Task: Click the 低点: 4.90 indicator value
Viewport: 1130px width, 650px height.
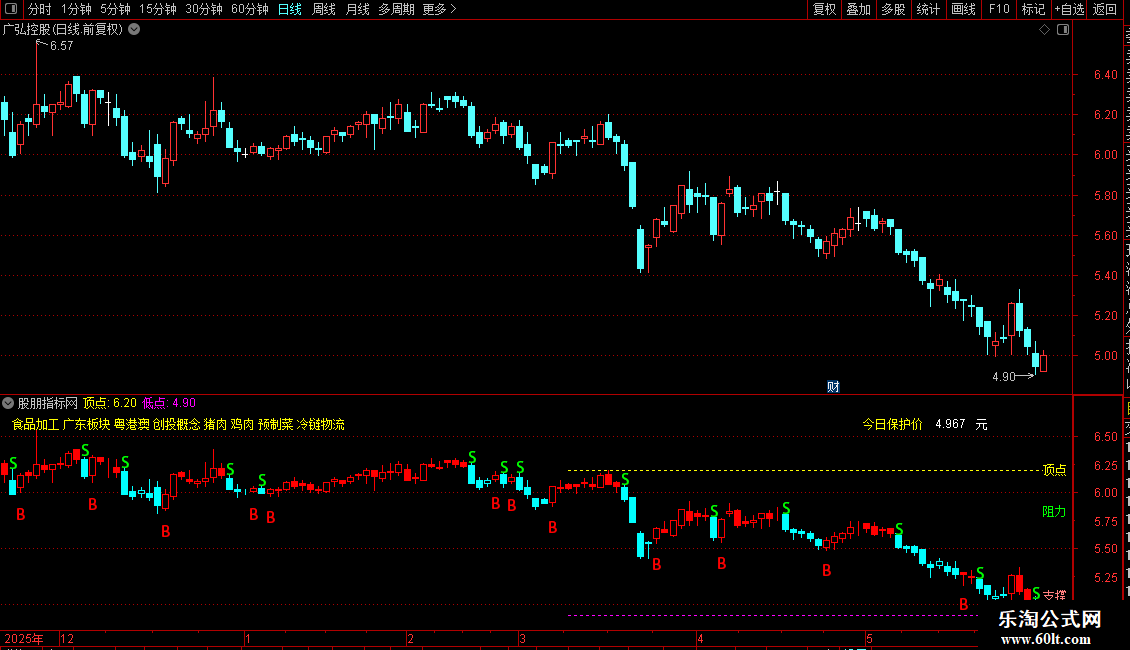Action: click(169, 403)
